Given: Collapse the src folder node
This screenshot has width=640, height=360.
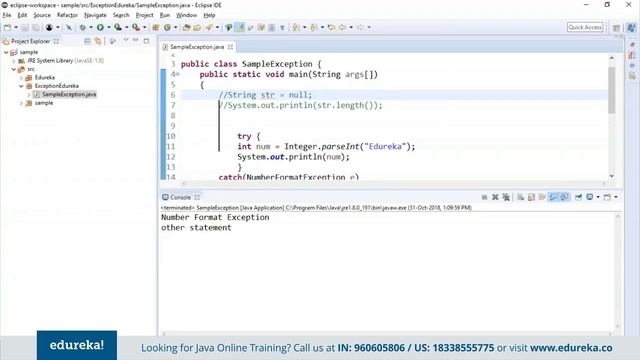Looking at the screenshot, I should point(14,69).
